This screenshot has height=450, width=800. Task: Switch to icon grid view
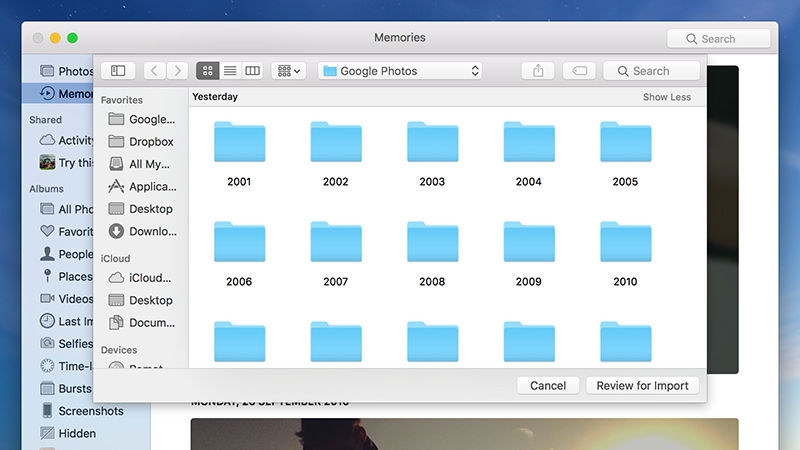click(x=208, y=70)
